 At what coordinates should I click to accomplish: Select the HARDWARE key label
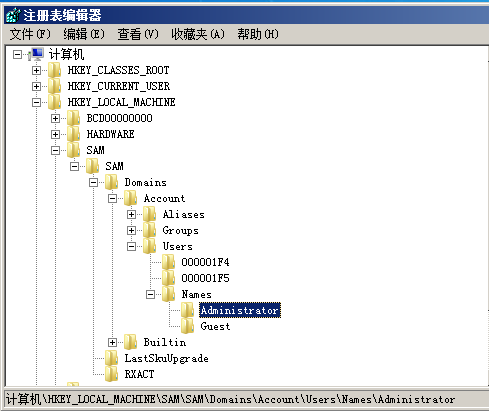(x=110, y=134)
